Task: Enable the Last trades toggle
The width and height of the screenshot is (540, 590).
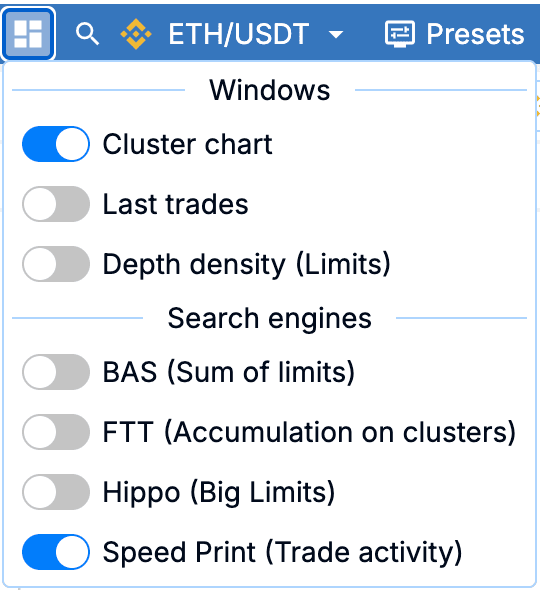Action: click(56, 204)
